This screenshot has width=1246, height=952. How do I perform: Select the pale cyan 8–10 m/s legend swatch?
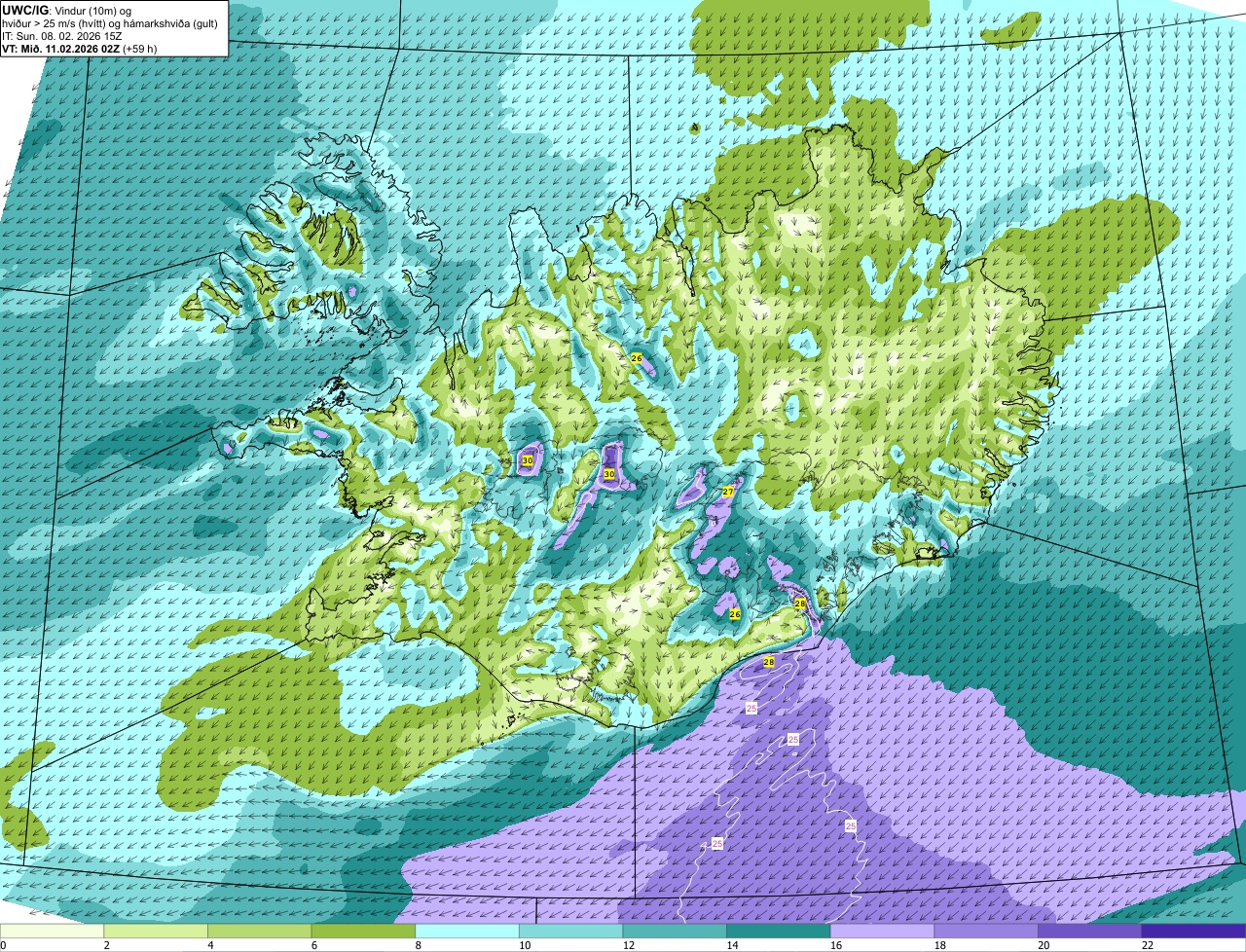[467, 931]
